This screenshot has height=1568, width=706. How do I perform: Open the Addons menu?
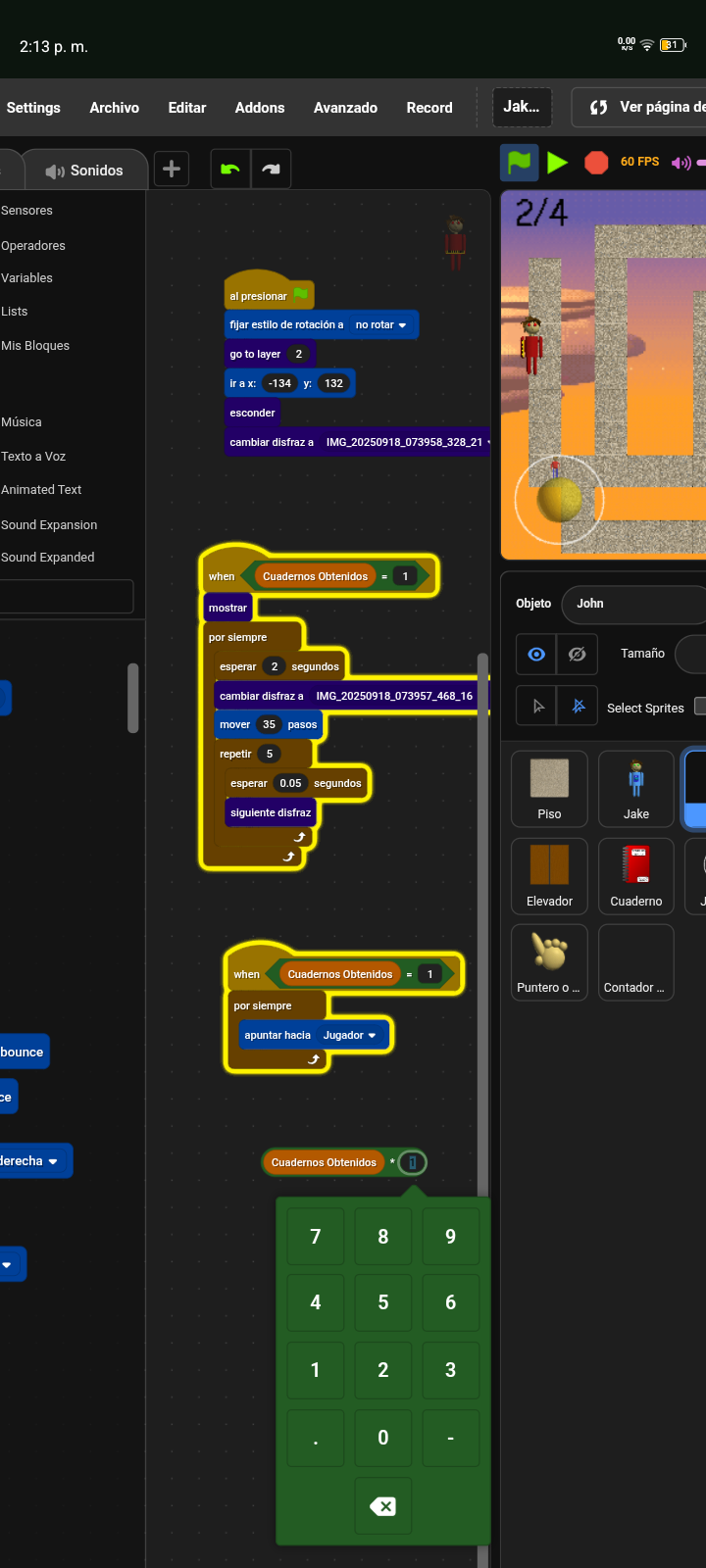click(260, 108)
